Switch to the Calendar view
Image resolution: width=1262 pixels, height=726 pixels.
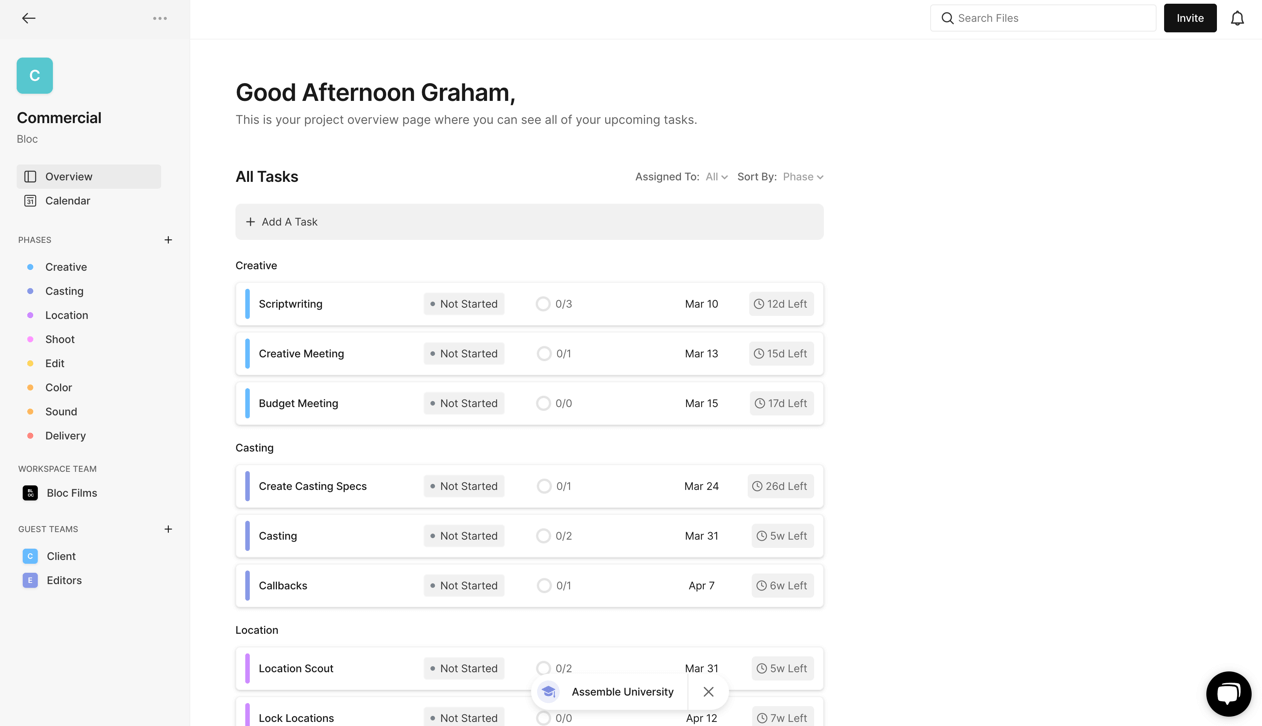click(67, 201)
